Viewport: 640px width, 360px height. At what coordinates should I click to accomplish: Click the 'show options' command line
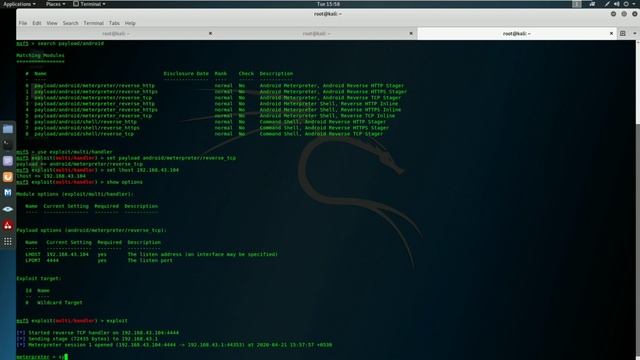[80, 182]
